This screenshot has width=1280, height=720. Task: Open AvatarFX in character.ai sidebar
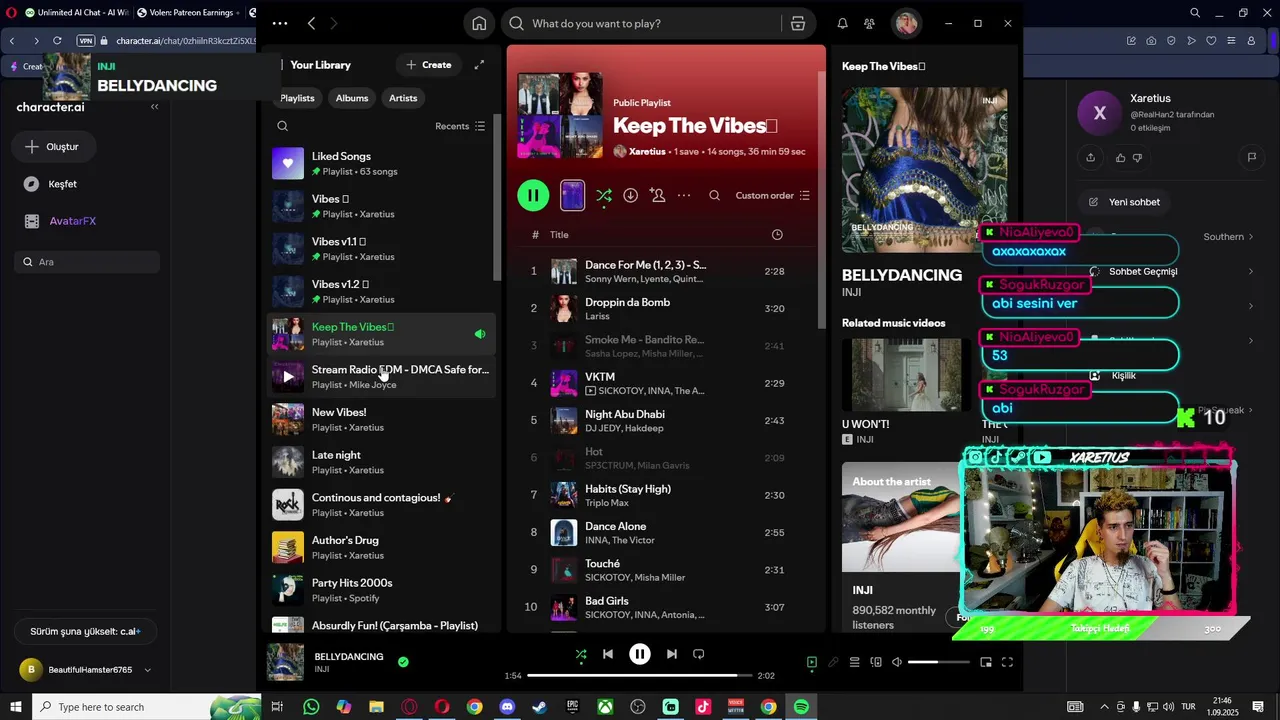[72, 221]
